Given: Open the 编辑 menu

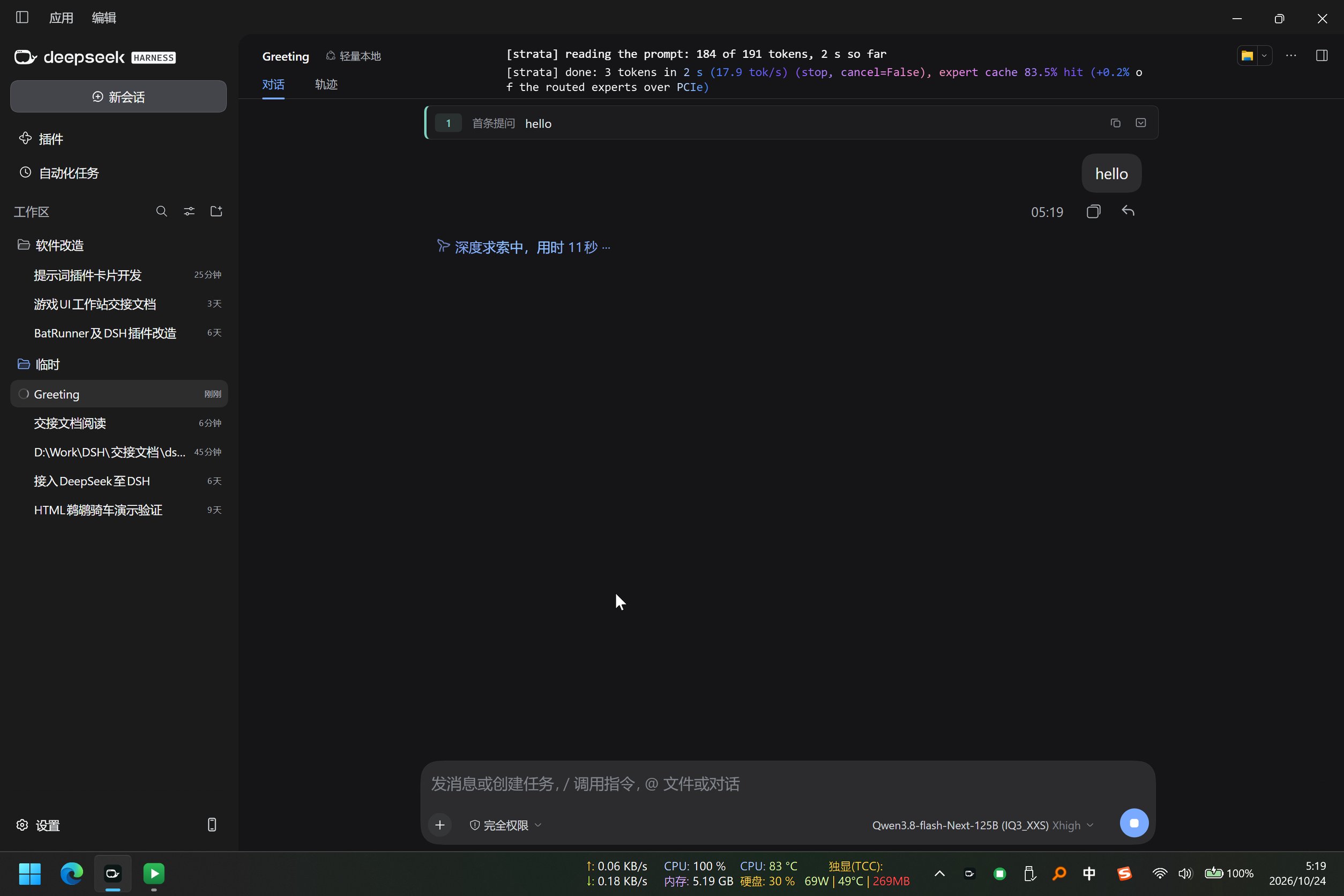Looking at the screenshot, I should pyautogui.click(x=104, y=18).
